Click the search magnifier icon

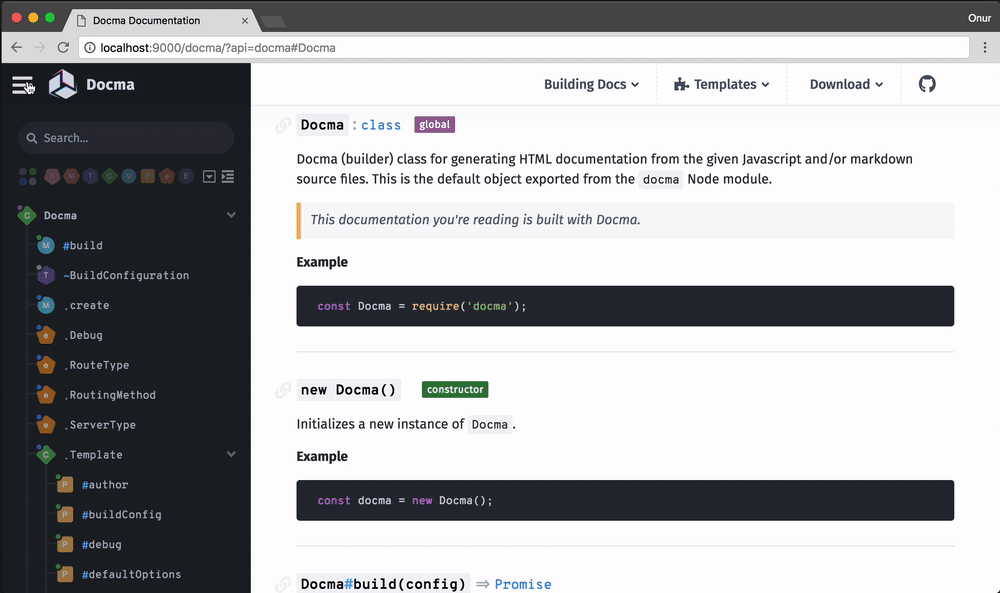click(31, 138)
